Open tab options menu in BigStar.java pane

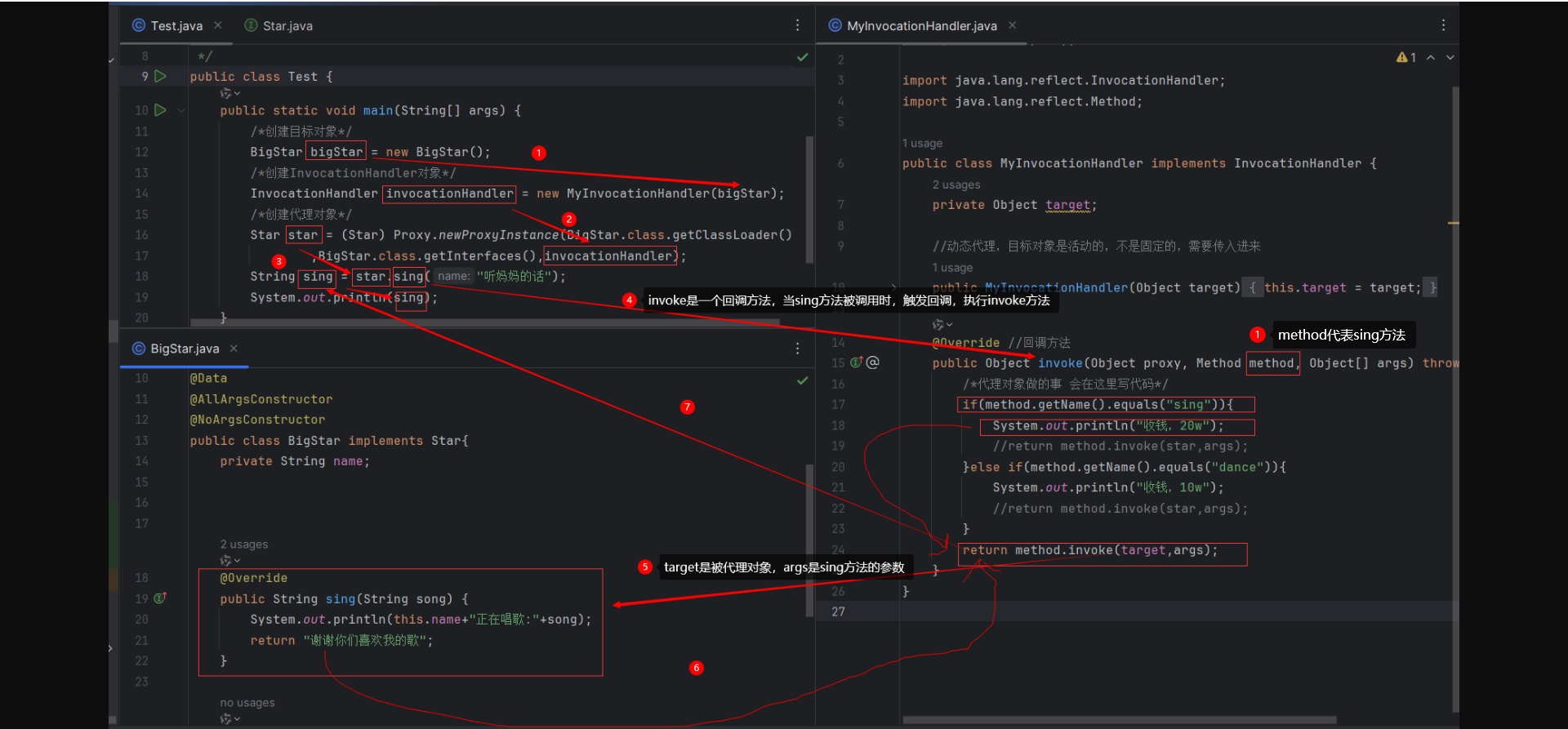point(797,349)
